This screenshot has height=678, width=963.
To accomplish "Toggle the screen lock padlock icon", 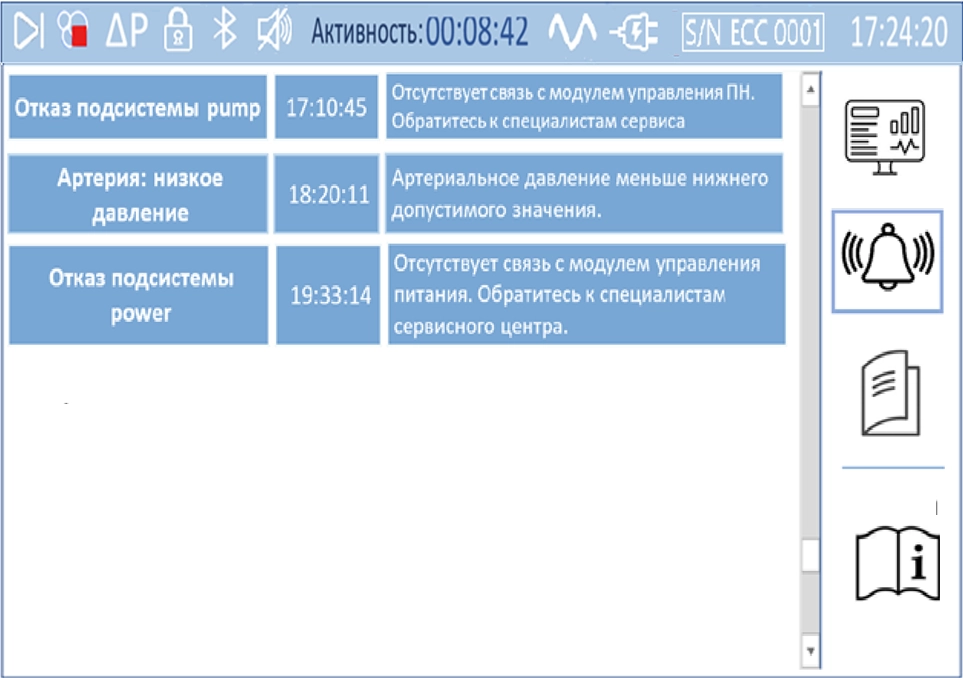I will tap(177, 32).
